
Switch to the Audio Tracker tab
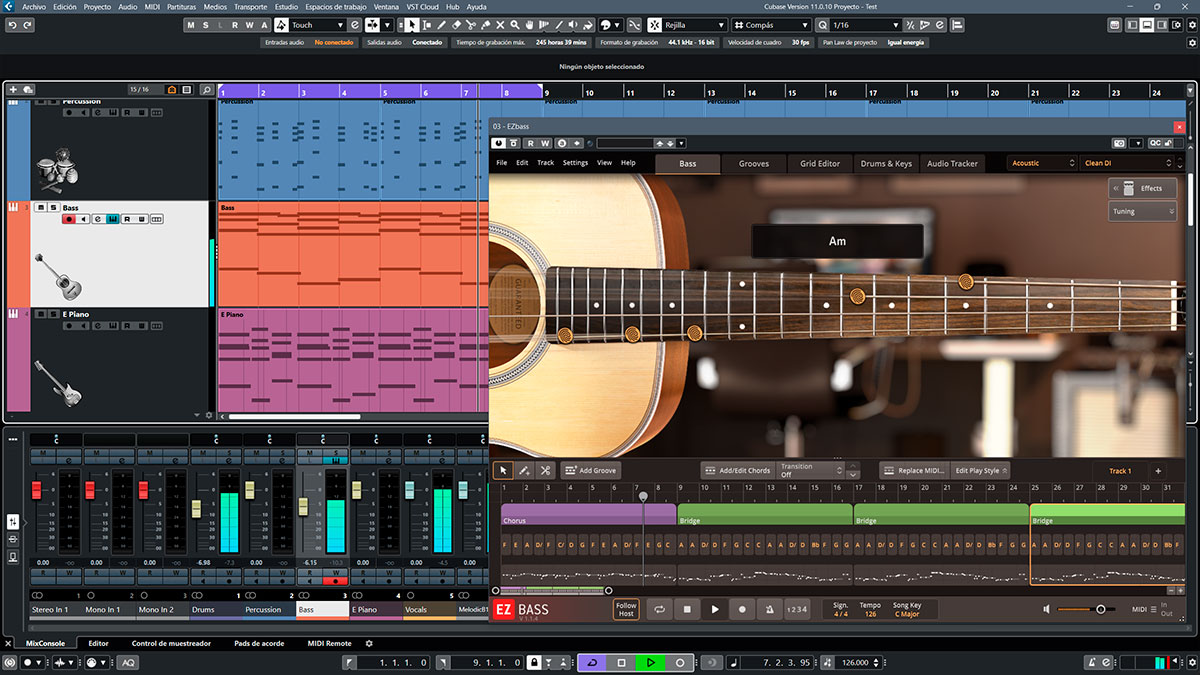952,163
